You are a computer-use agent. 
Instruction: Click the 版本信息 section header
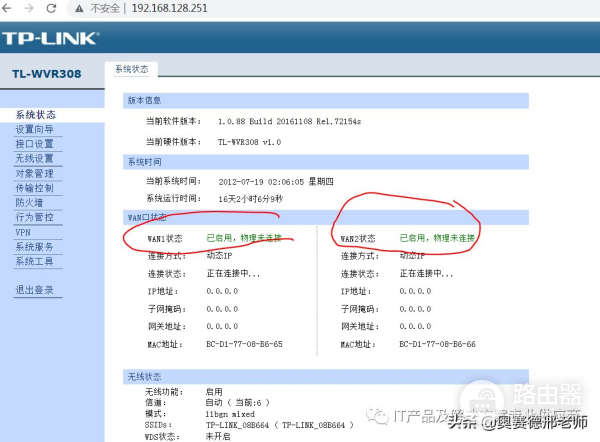326,101
